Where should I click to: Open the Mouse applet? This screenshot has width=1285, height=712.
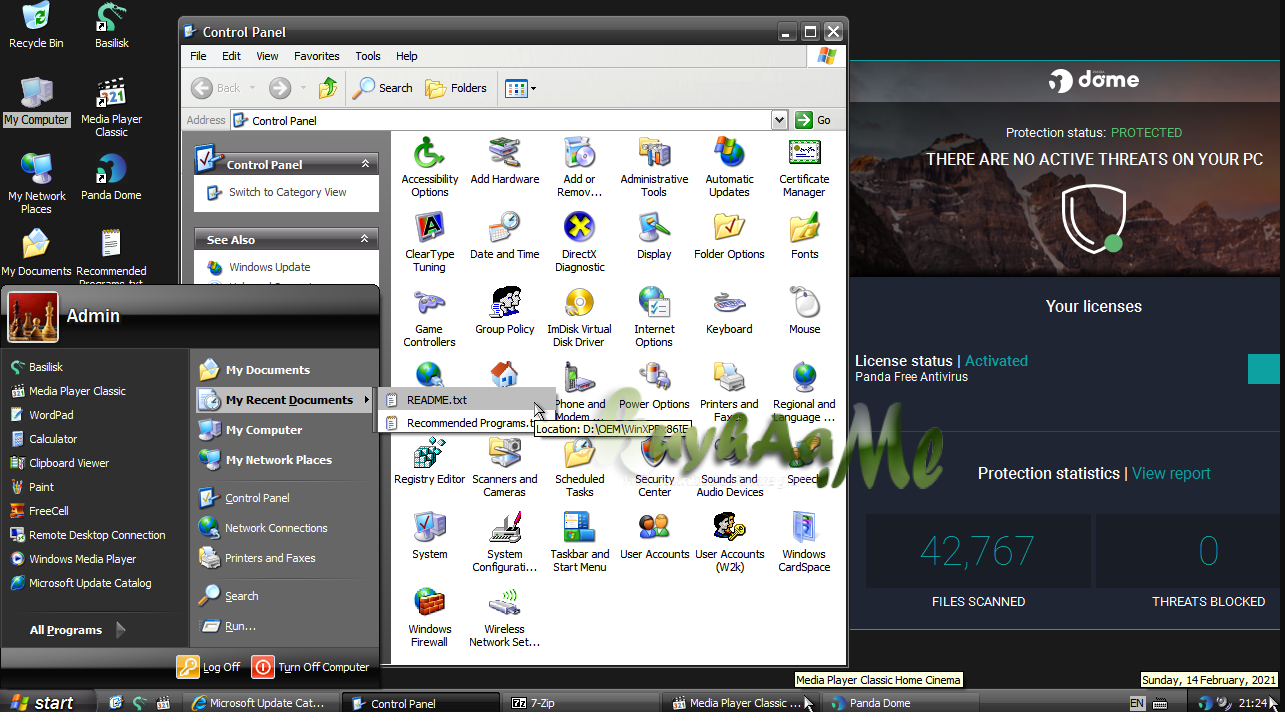[804, 311]
